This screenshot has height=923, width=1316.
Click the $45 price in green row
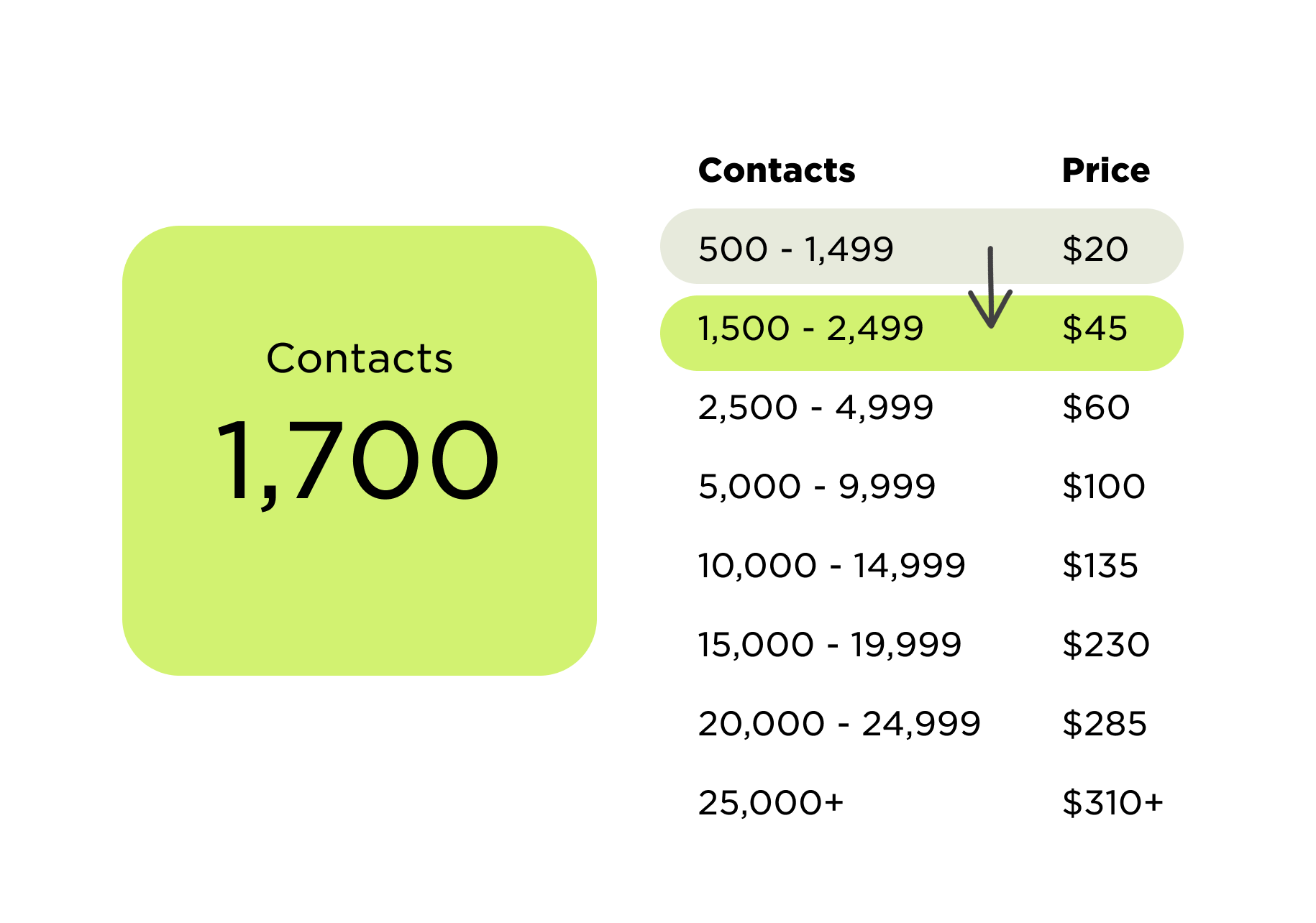click(x=1095, y=329)
